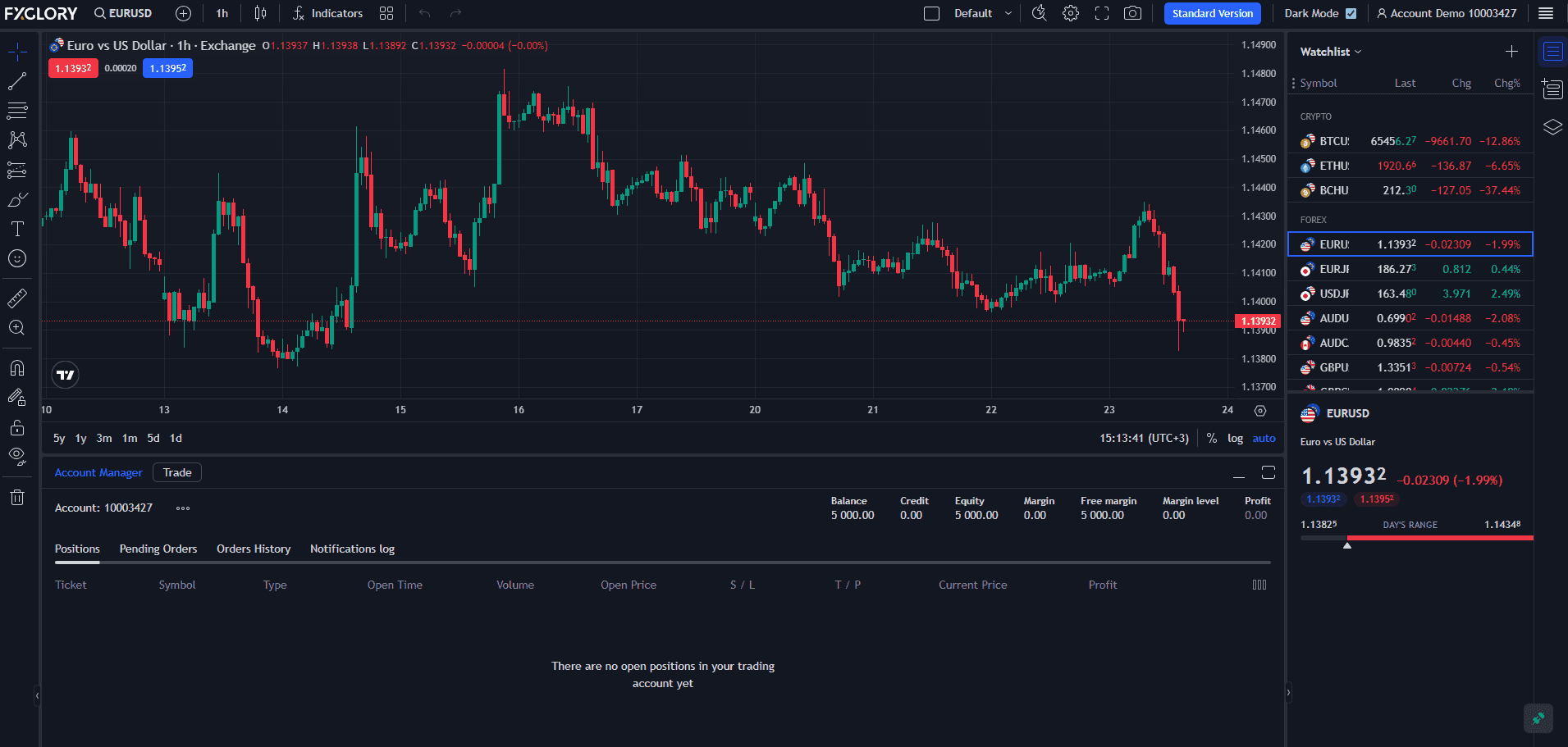Toggle the Dark Mode checkbox
1568x747 pixels.
(1351, 13)
